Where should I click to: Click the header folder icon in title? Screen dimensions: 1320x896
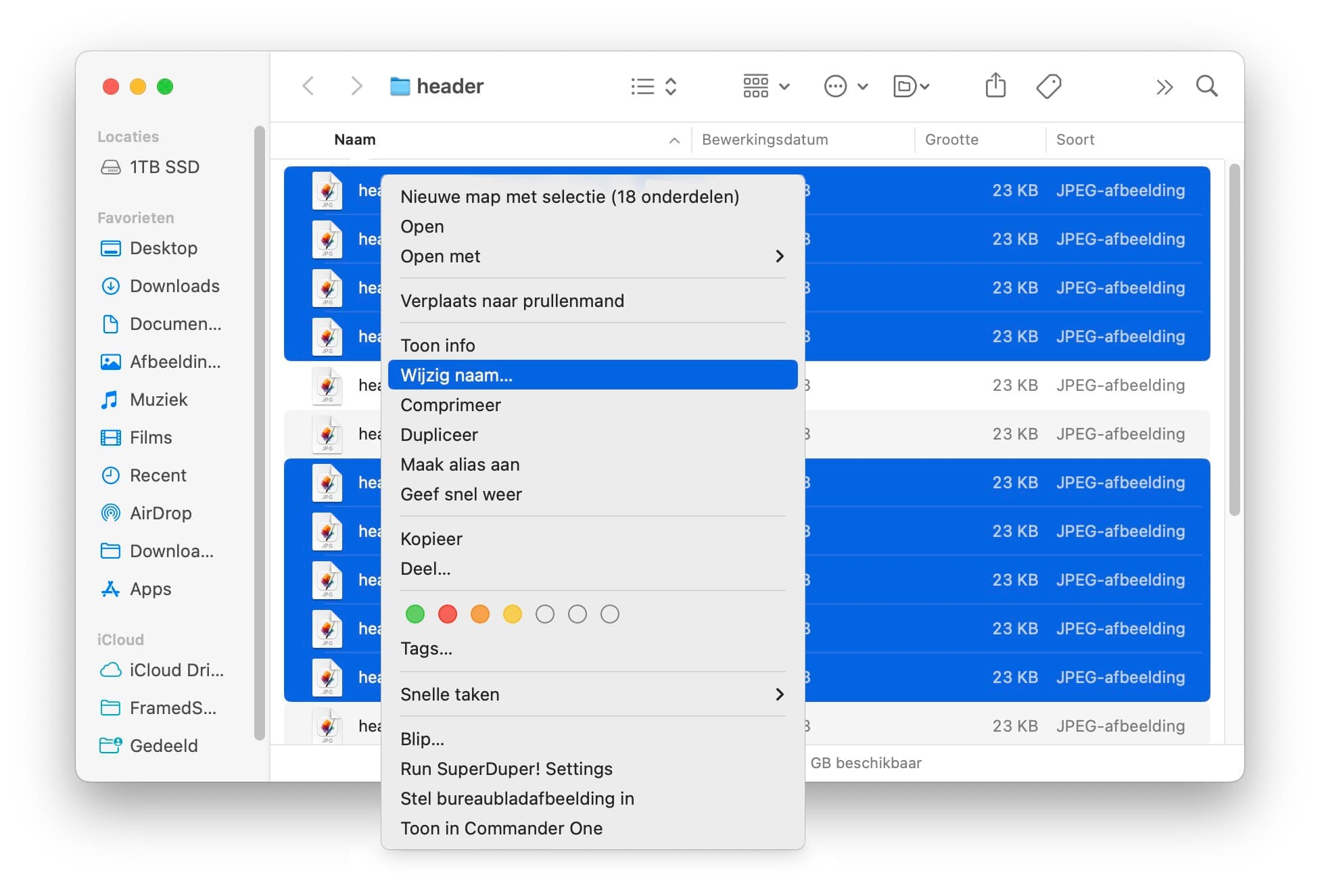400,87
